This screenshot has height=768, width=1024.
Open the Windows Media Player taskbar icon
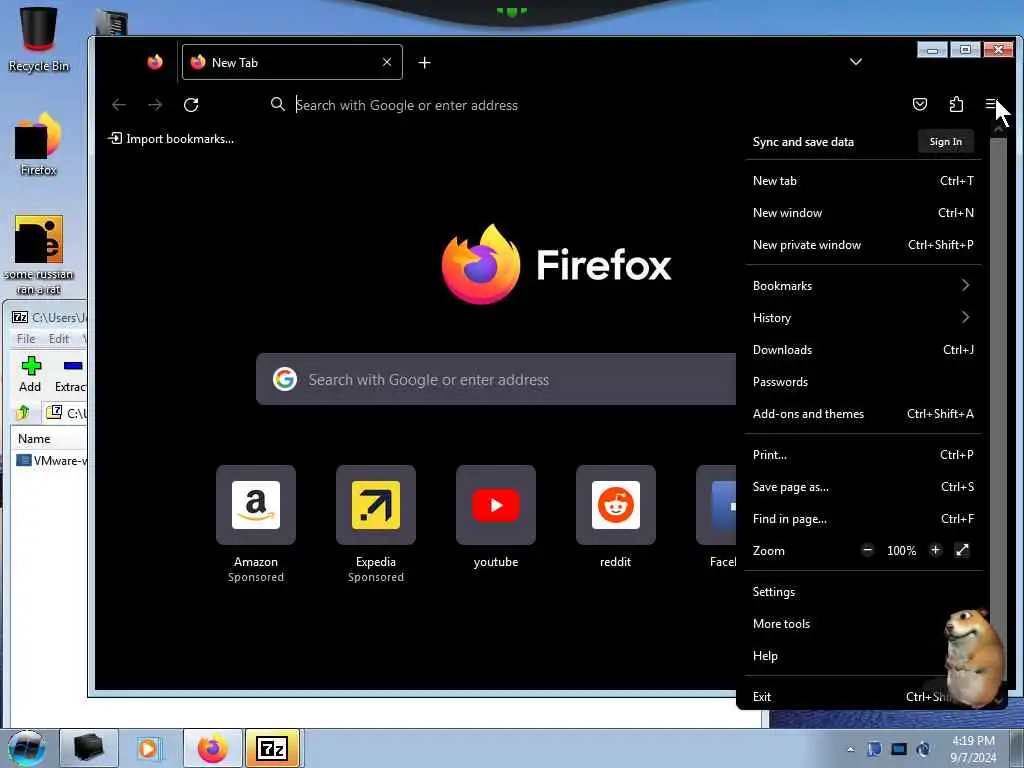click(x=148, y=748)
